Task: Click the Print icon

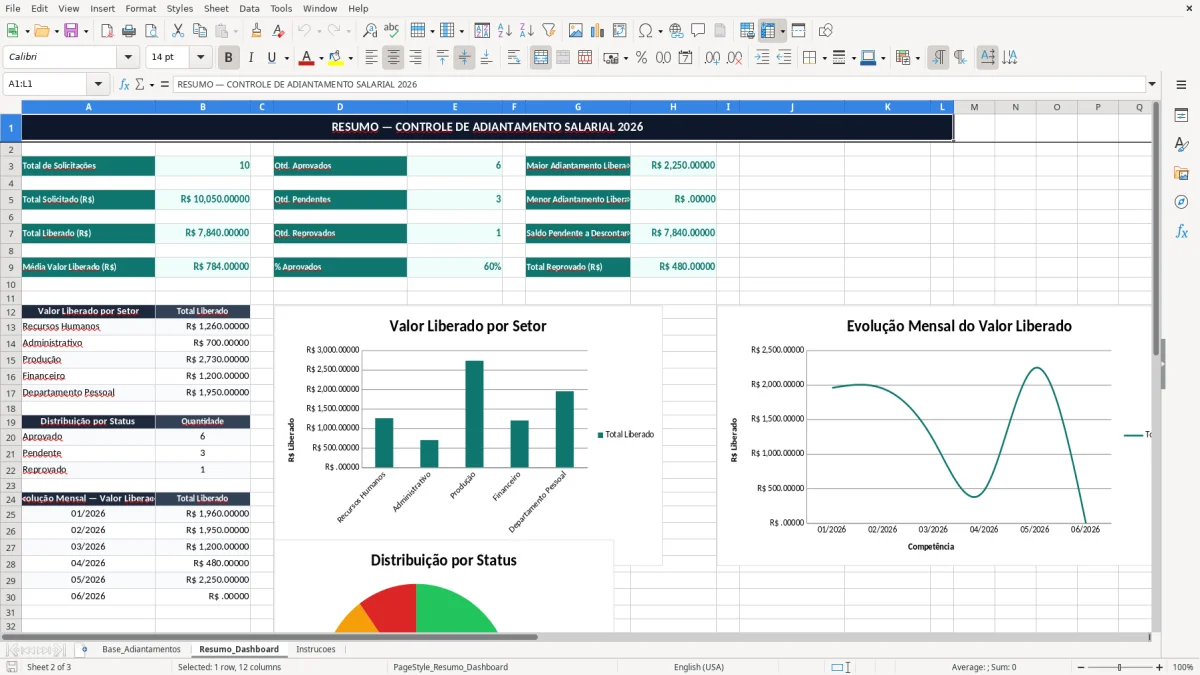Action: 129,31
